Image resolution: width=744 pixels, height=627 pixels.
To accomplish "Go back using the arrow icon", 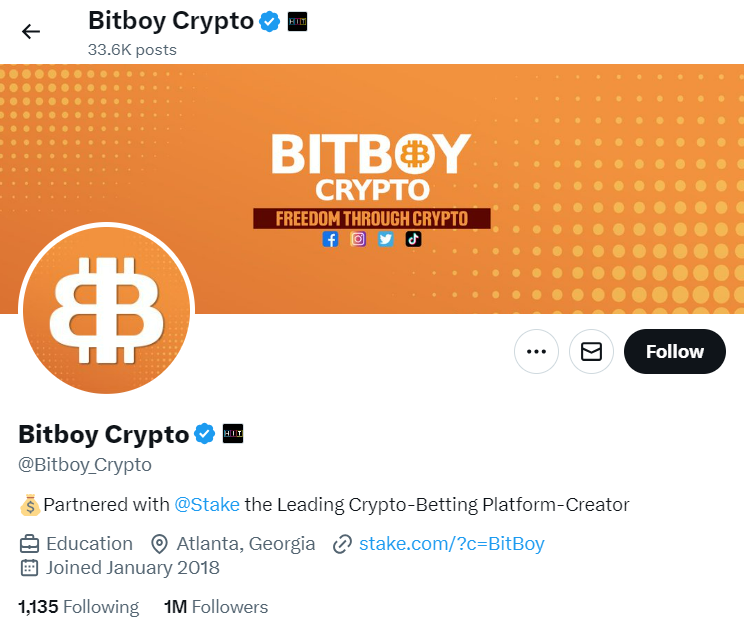I will click(x=31, y=32).
